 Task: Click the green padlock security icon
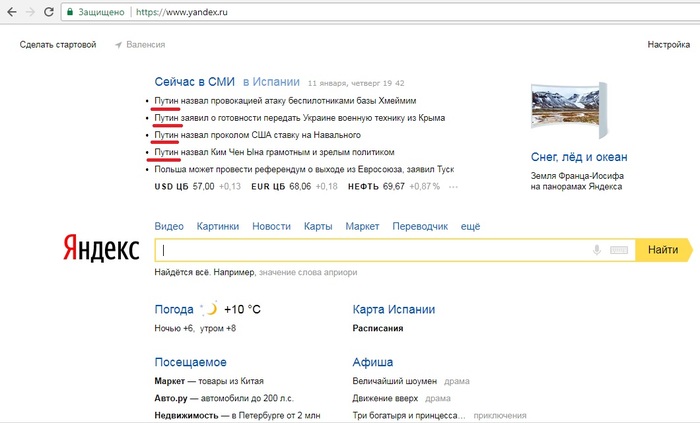click(x=70, y=12)
